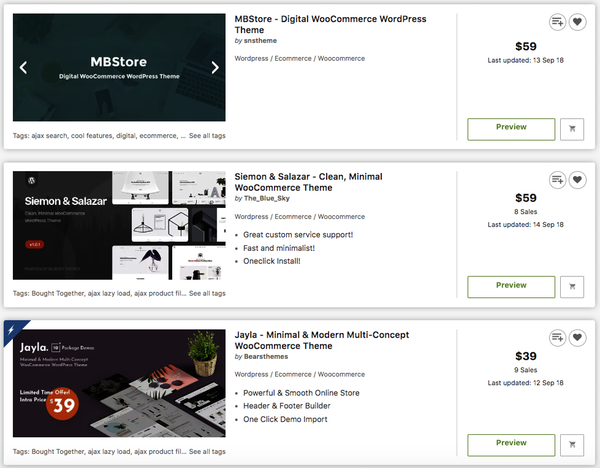The image size is (600, 468).
Task: See all tags for Jayla theme
Action: (207, 451)
